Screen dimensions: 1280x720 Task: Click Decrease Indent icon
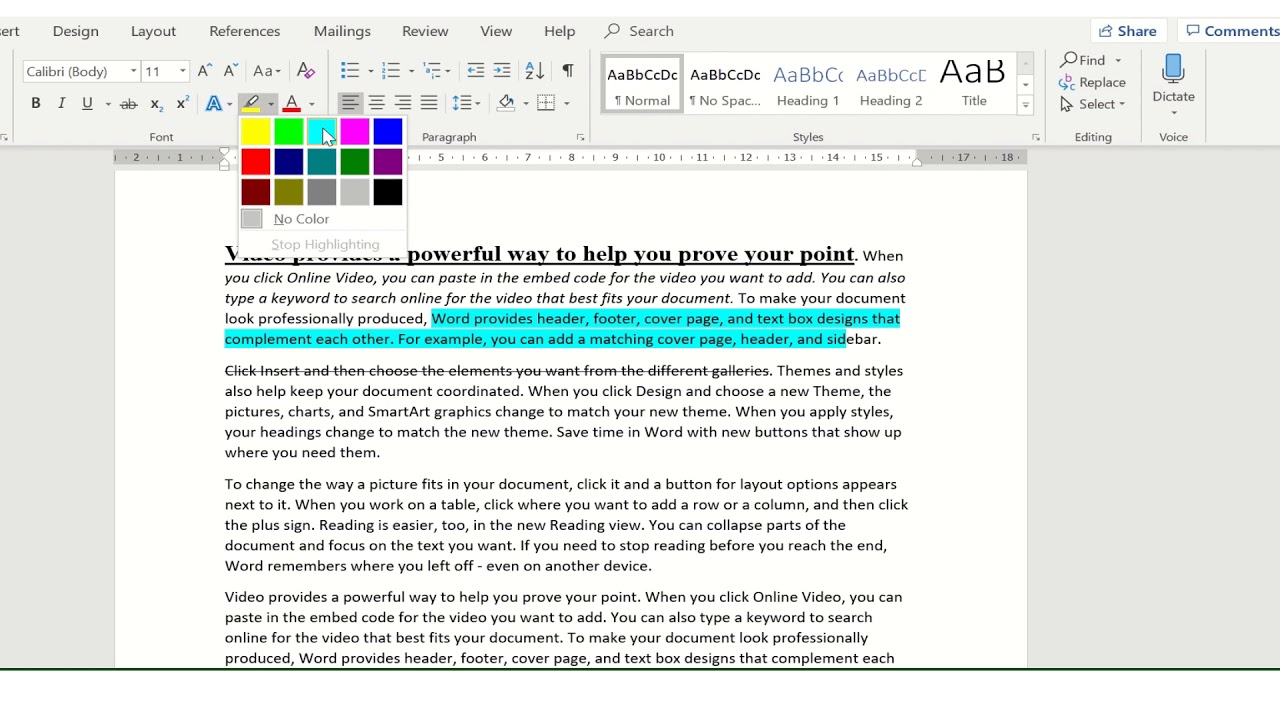pyautogui.click(x=476, y=71)
